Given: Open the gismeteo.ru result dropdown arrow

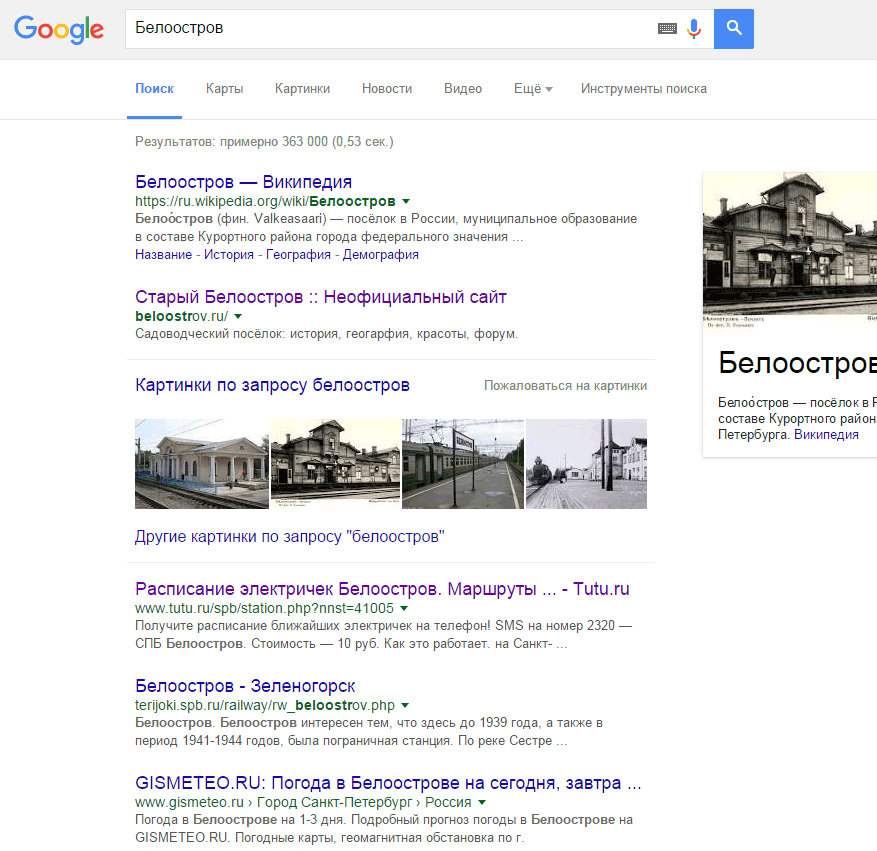Looking at the screenshot, I should point(482,802).
